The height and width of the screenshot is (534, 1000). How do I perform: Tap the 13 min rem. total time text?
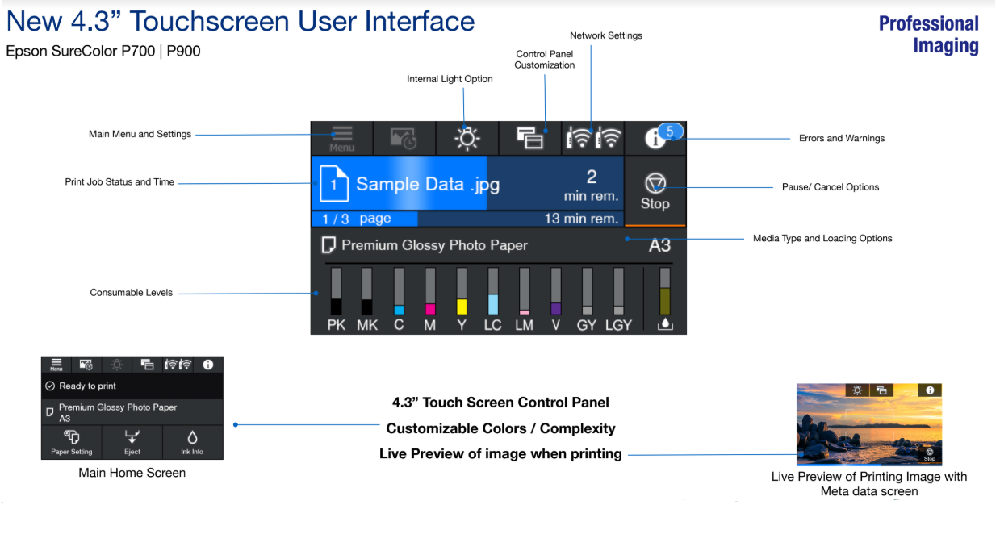tap(581, 219)
